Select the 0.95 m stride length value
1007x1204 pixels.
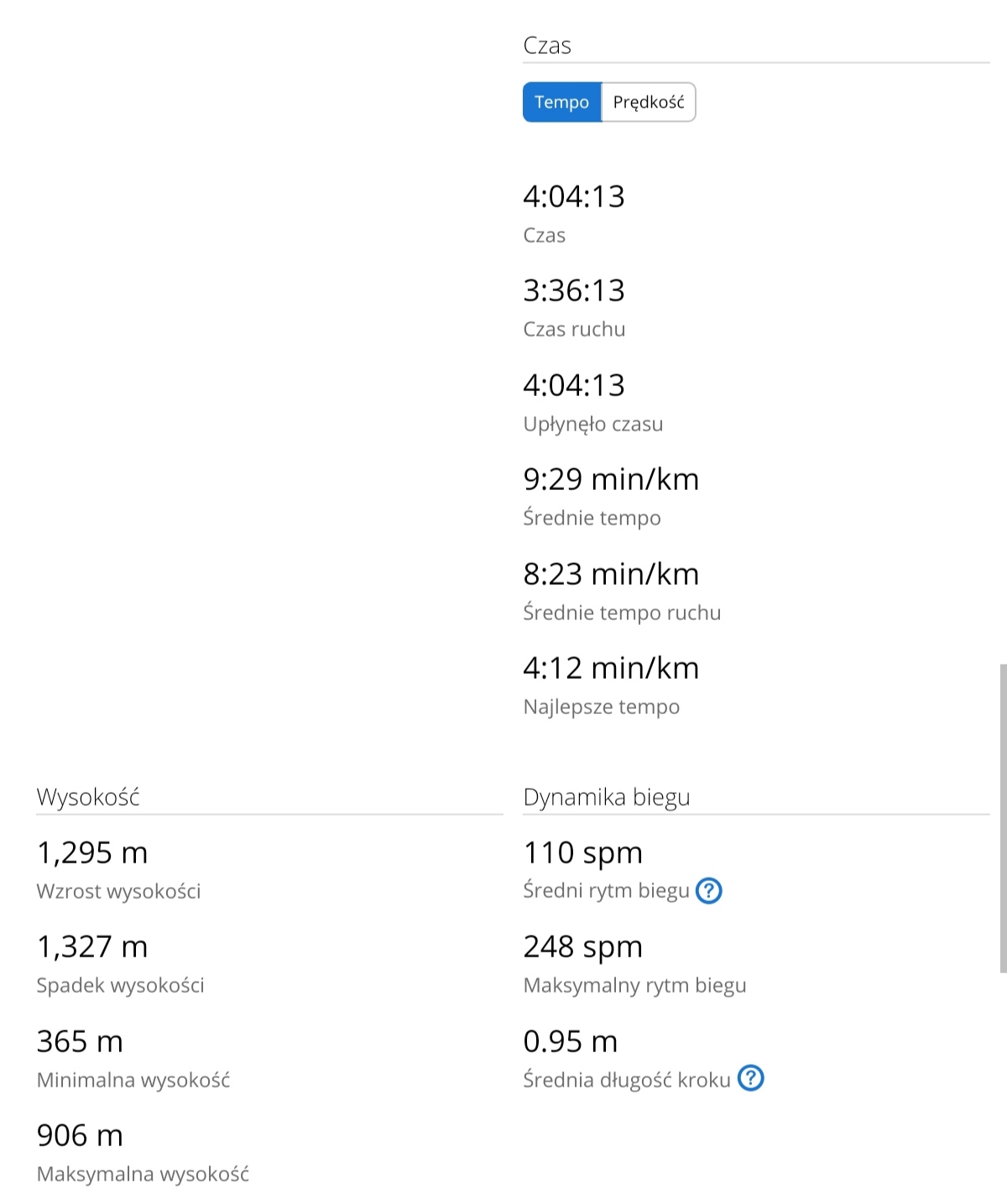click(x=570, y=1041)
